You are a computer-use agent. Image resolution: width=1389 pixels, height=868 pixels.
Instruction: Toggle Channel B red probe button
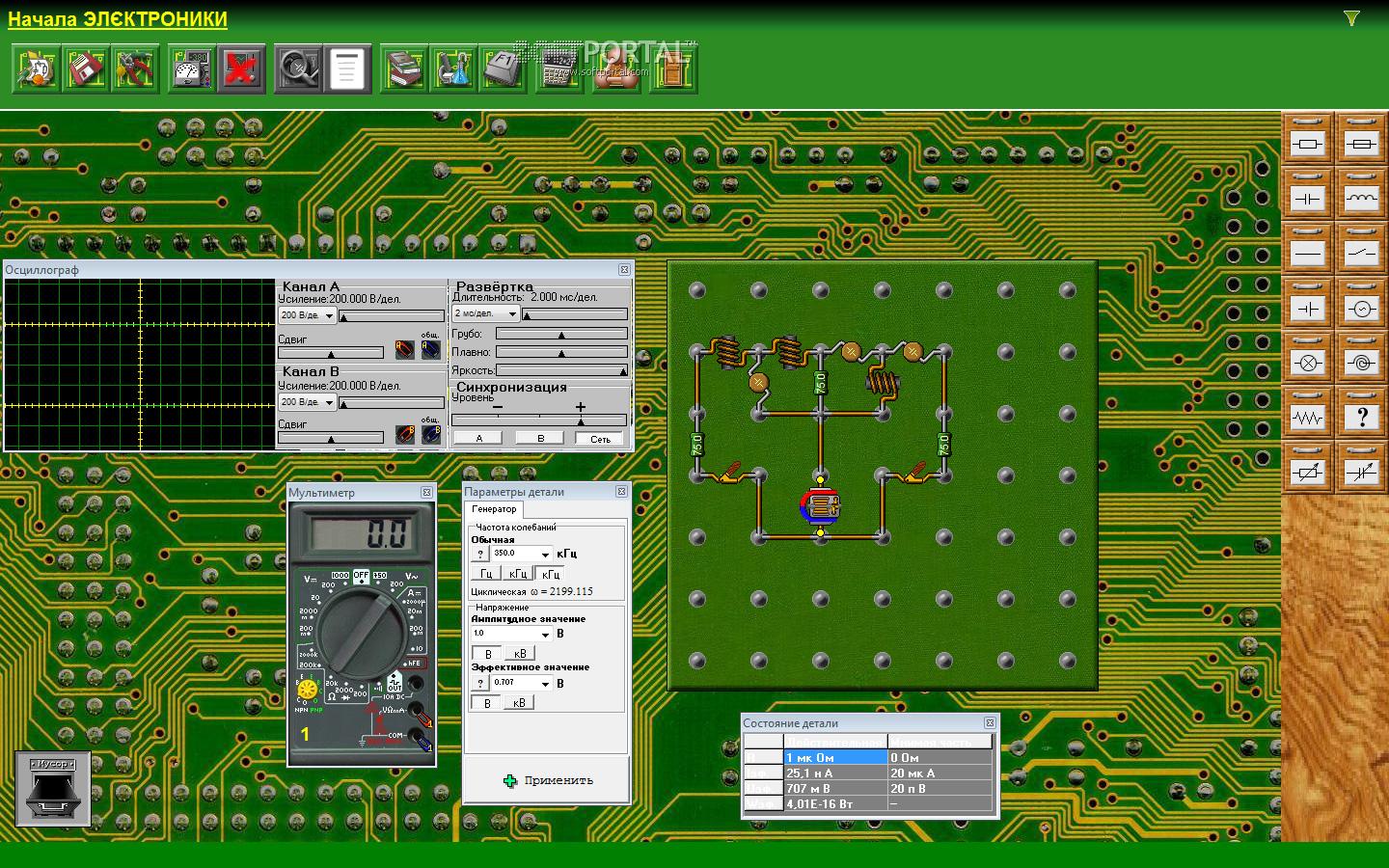click(x=405, y=434)
